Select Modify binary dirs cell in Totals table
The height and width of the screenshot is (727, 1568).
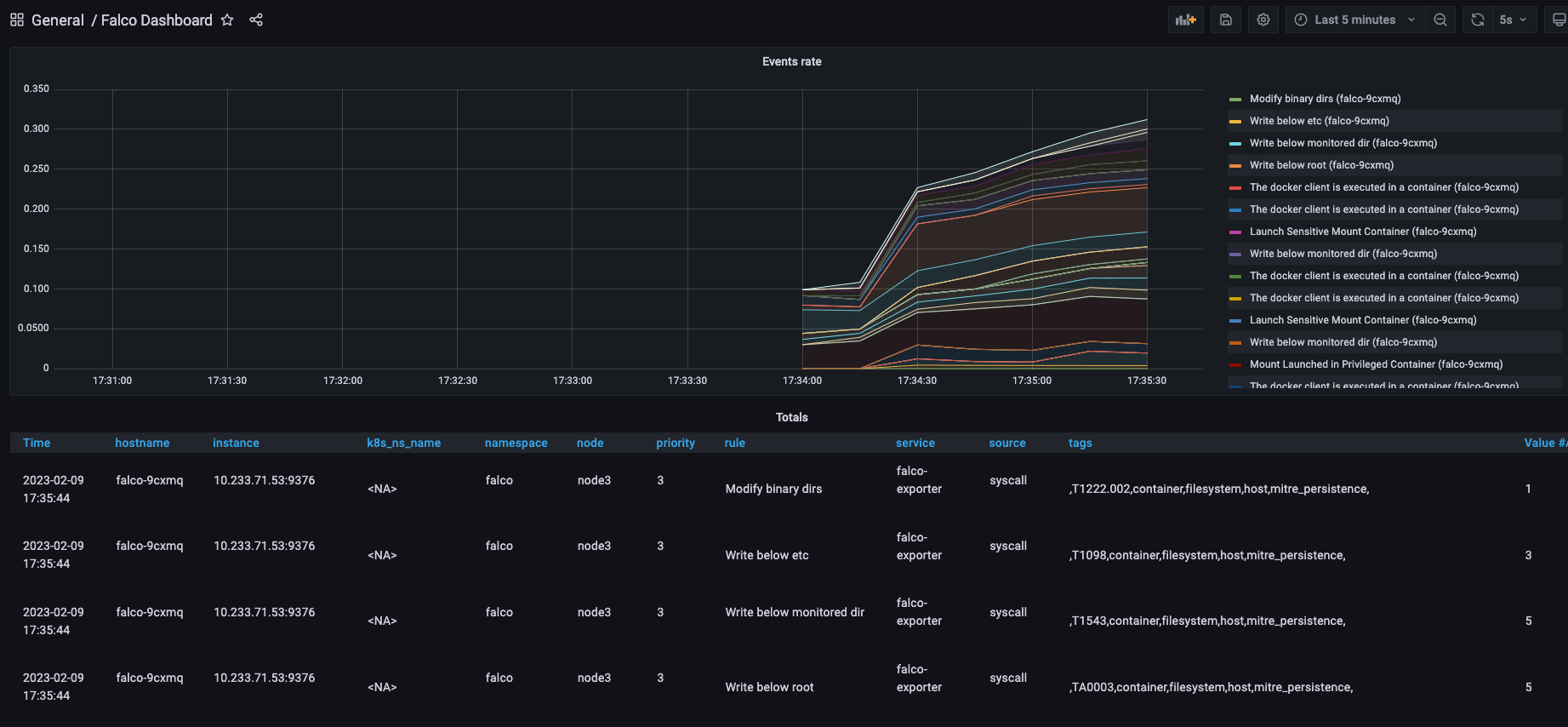tap(773, 489)
